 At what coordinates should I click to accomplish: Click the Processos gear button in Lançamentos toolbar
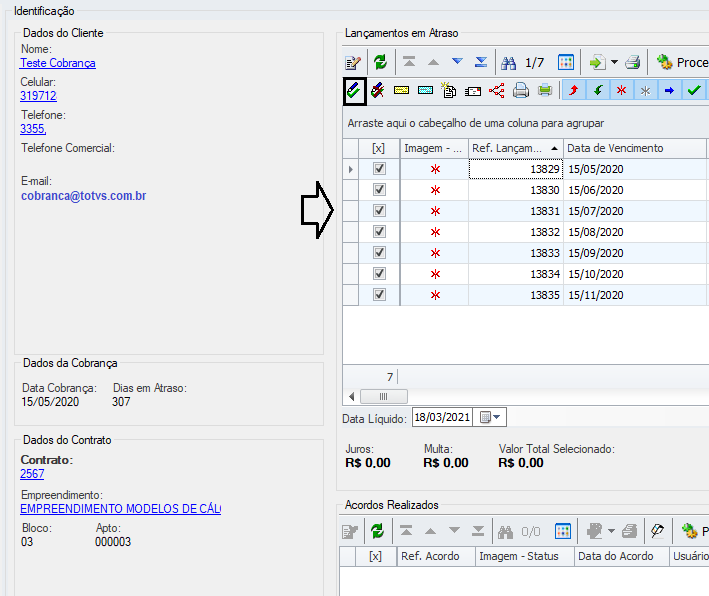click(682, 62)
